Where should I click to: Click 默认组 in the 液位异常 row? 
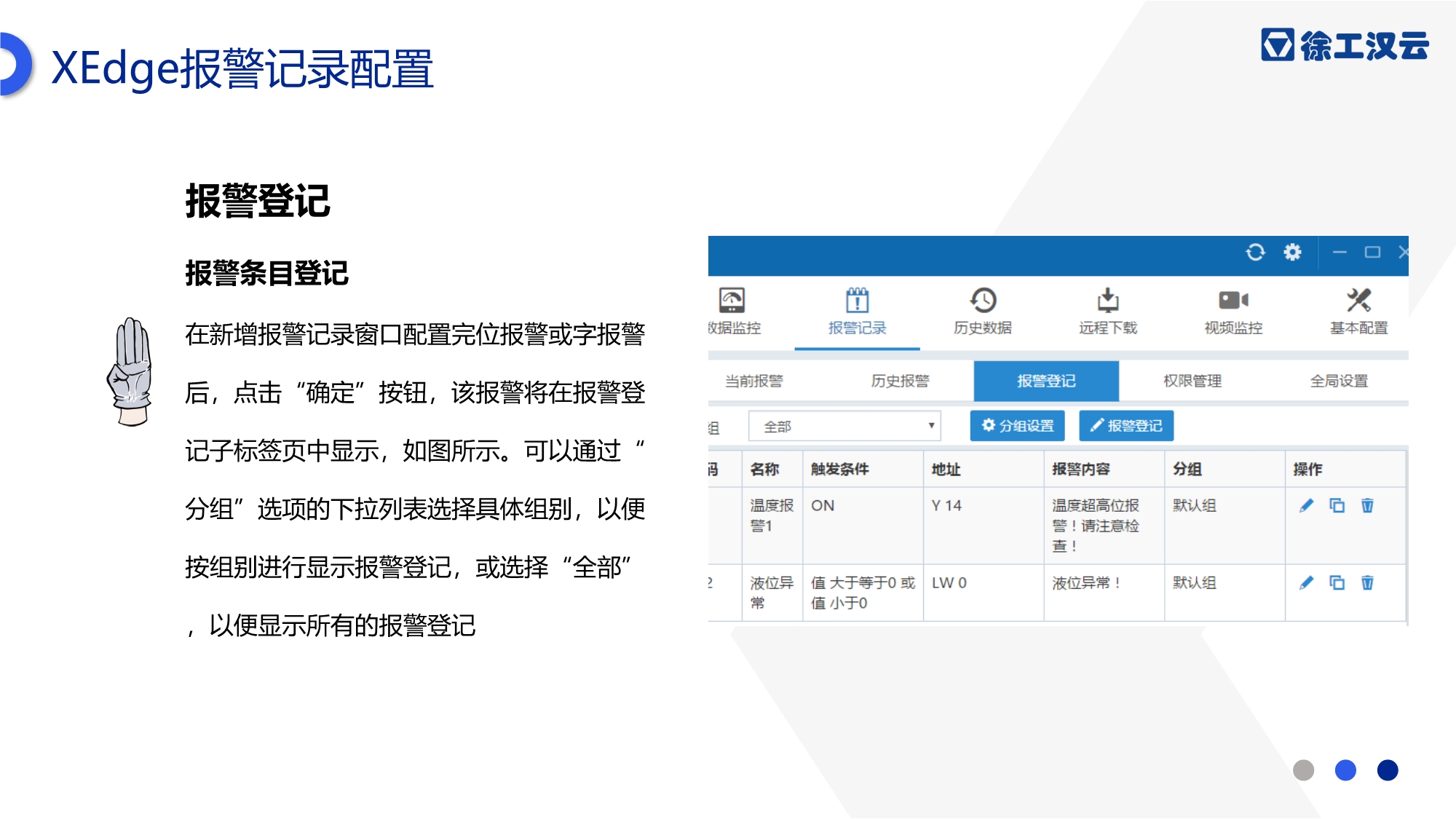(x=1194, y=582)
